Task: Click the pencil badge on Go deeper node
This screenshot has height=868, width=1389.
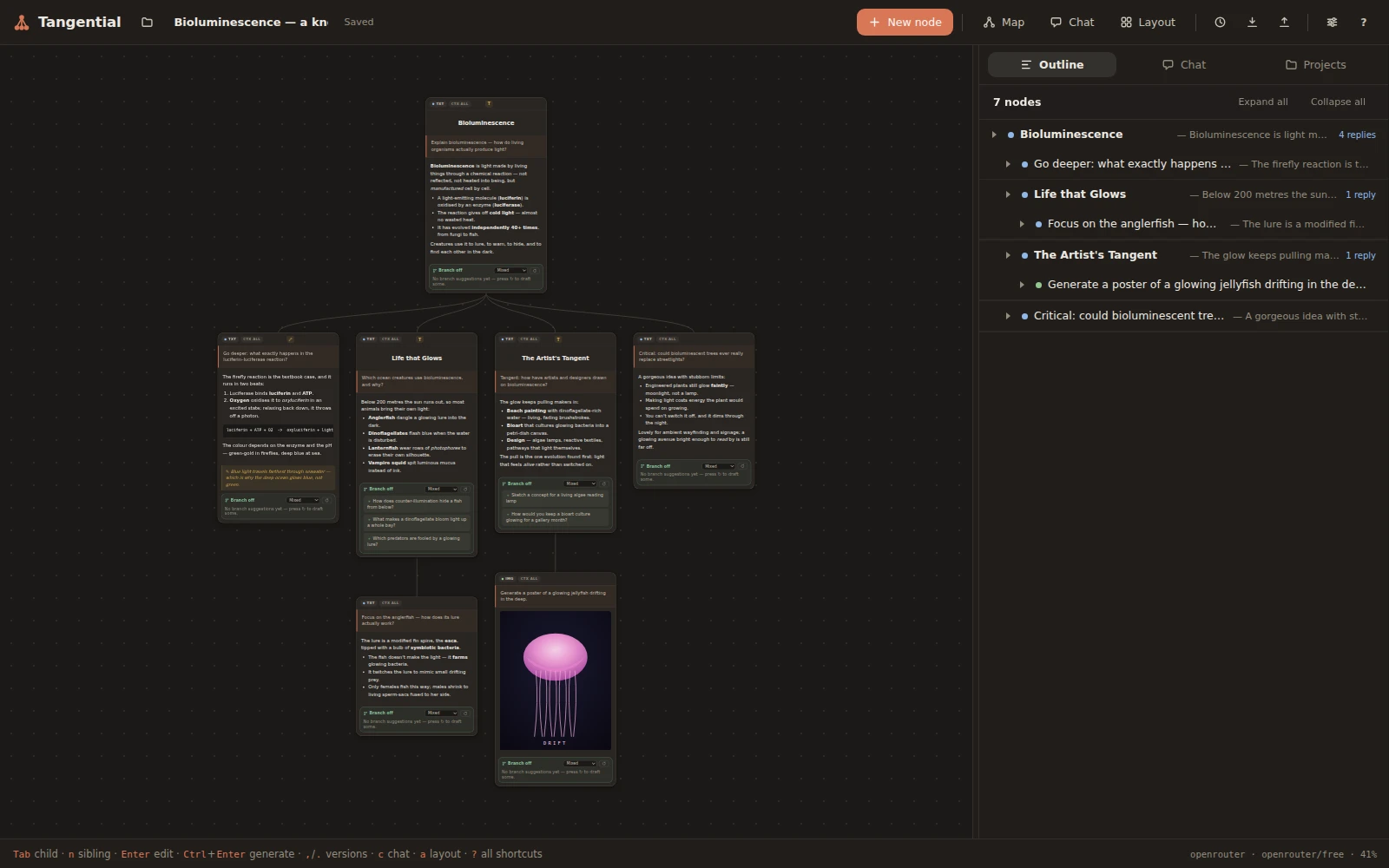Action: 290,339
